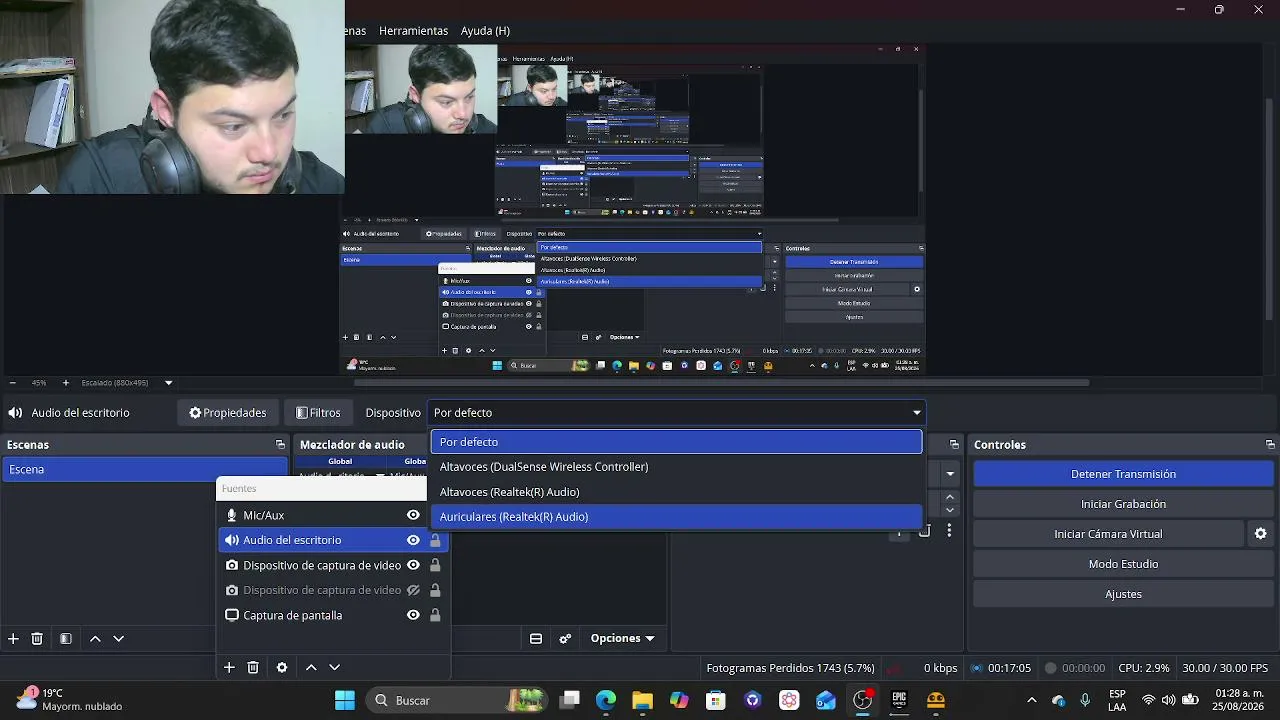Zoom out the preview with minus icon
1280x720 pixels.
[x=12, y=383]
